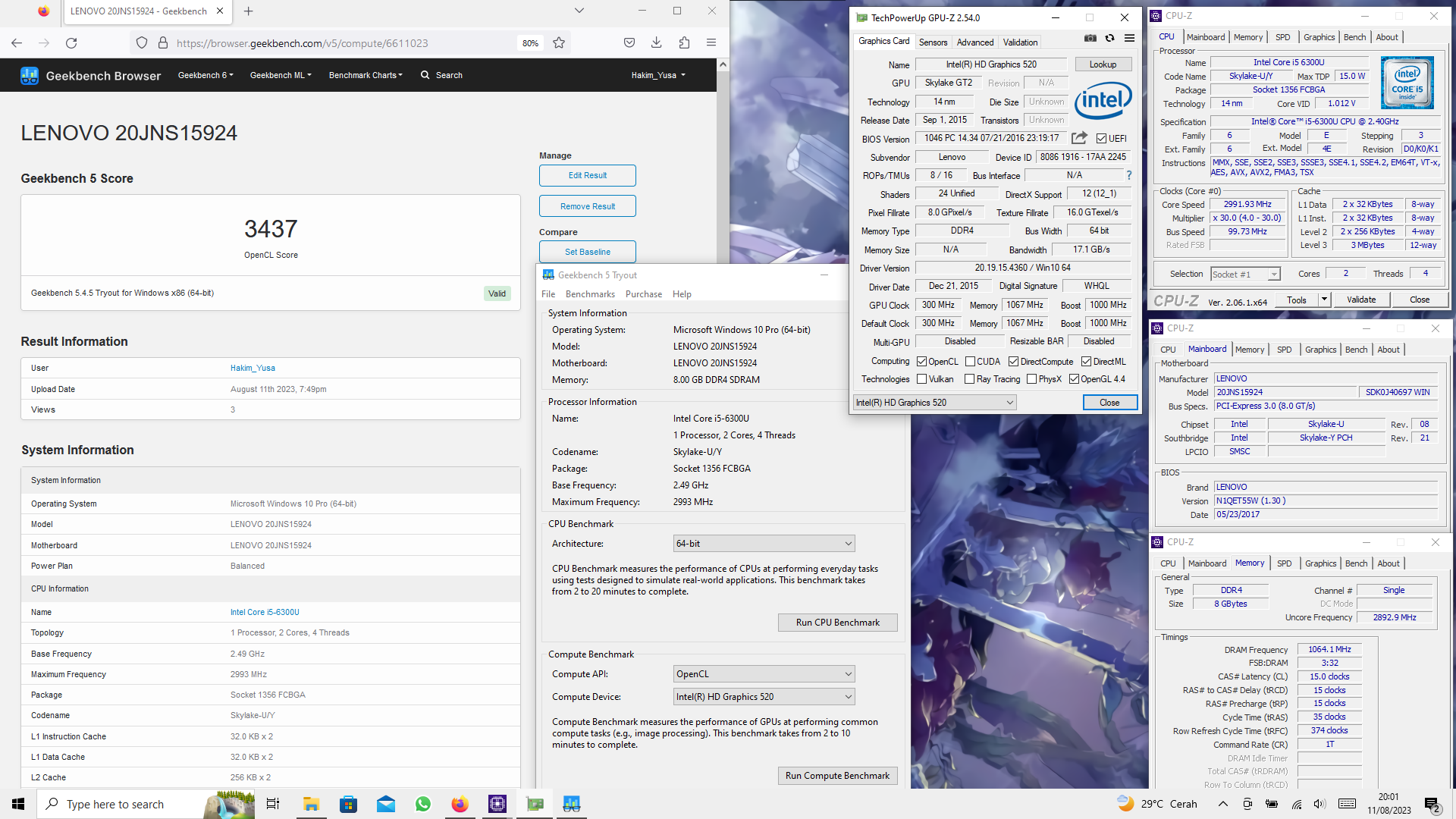
Task: Click Edit Result button
Action: click(x=588, y=175)
